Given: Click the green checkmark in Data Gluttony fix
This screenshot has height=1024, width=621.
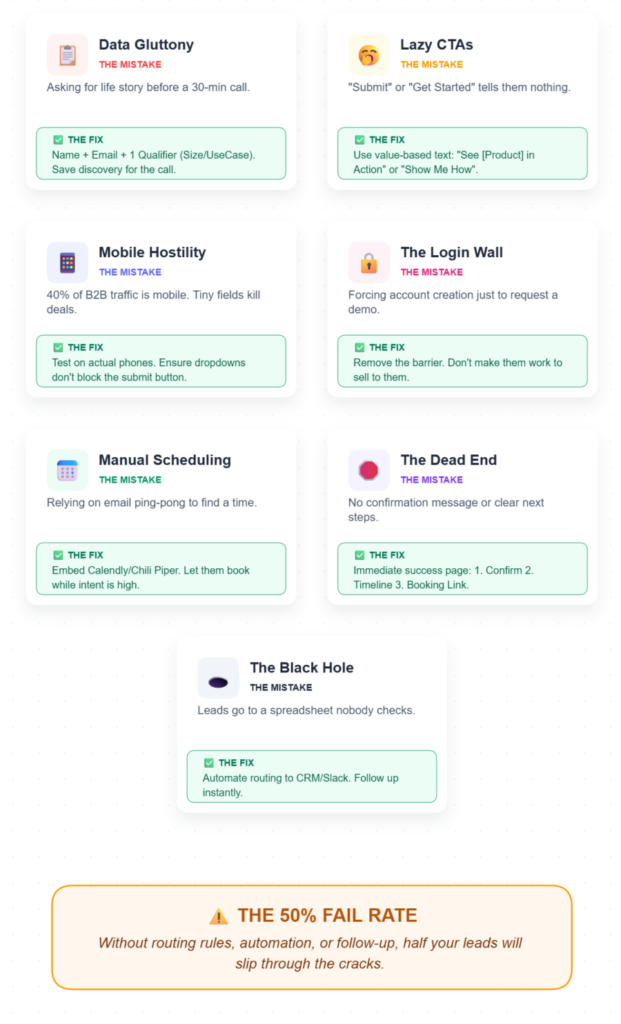Looking at the screenshot, I should (x=57, y=140).
